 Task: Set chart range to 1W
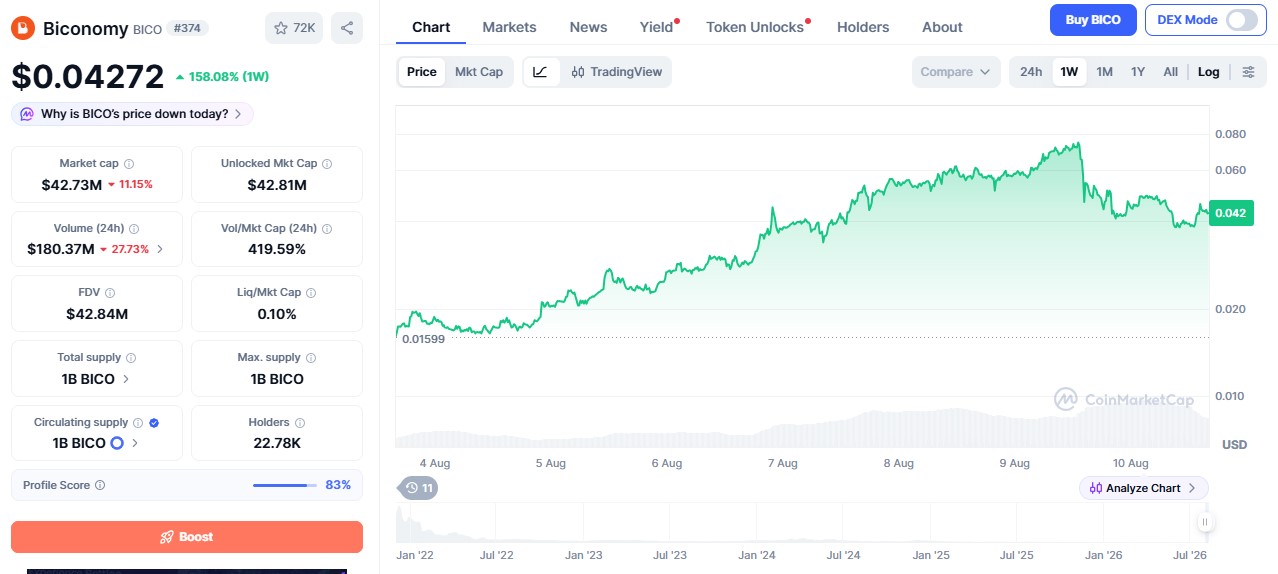pyautogui.click(x=1069, y=72)
